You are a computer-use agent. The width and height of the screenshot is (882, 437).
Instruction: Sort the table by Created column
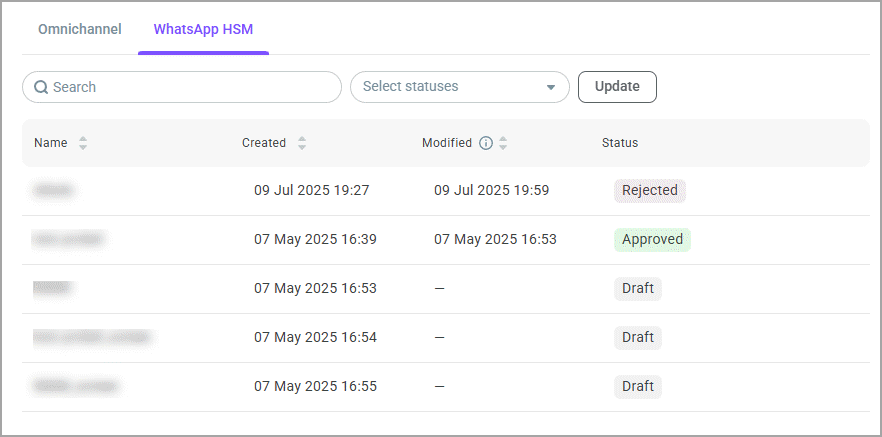(x=302, y=143)
